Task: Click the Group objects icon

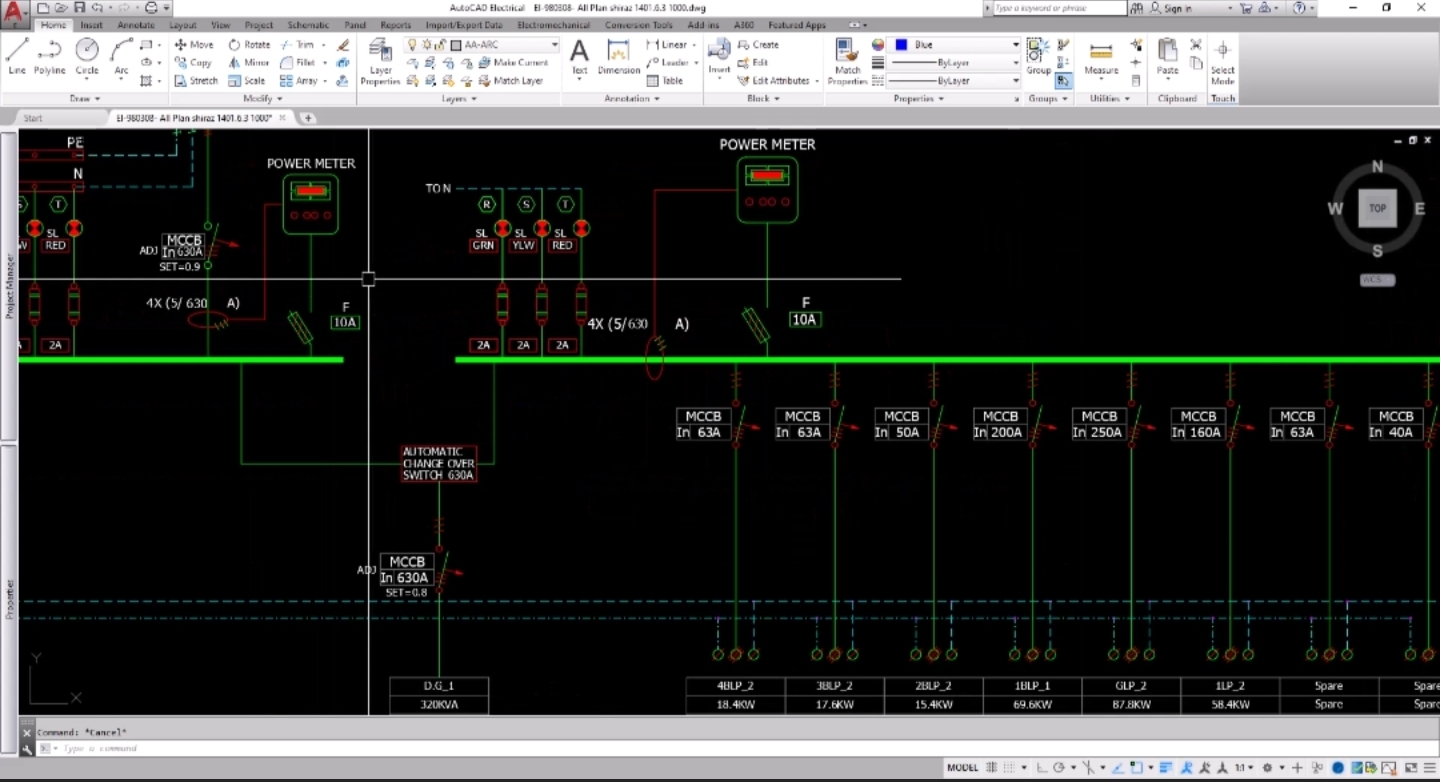Action: (x=1038, y=57)
